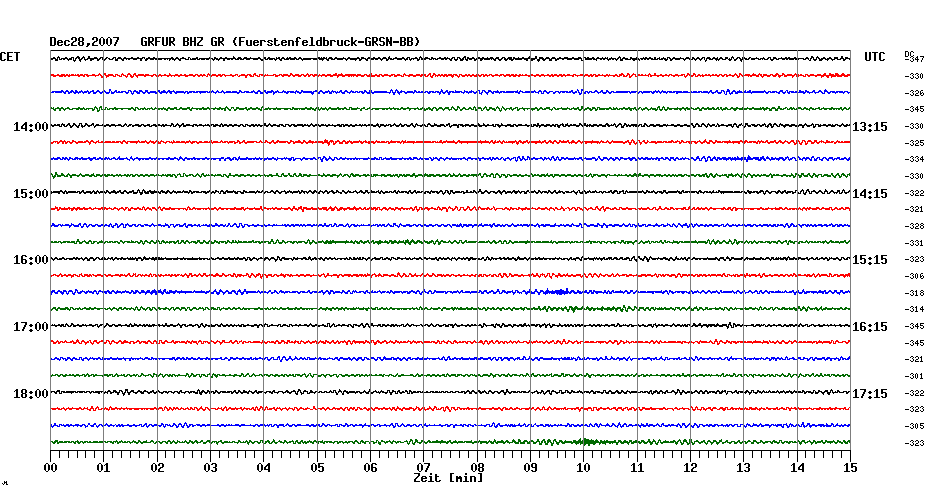This screenshot has height=494, width=930.
Task: Click the "17:00" CET time label
Action: [31, 327]
